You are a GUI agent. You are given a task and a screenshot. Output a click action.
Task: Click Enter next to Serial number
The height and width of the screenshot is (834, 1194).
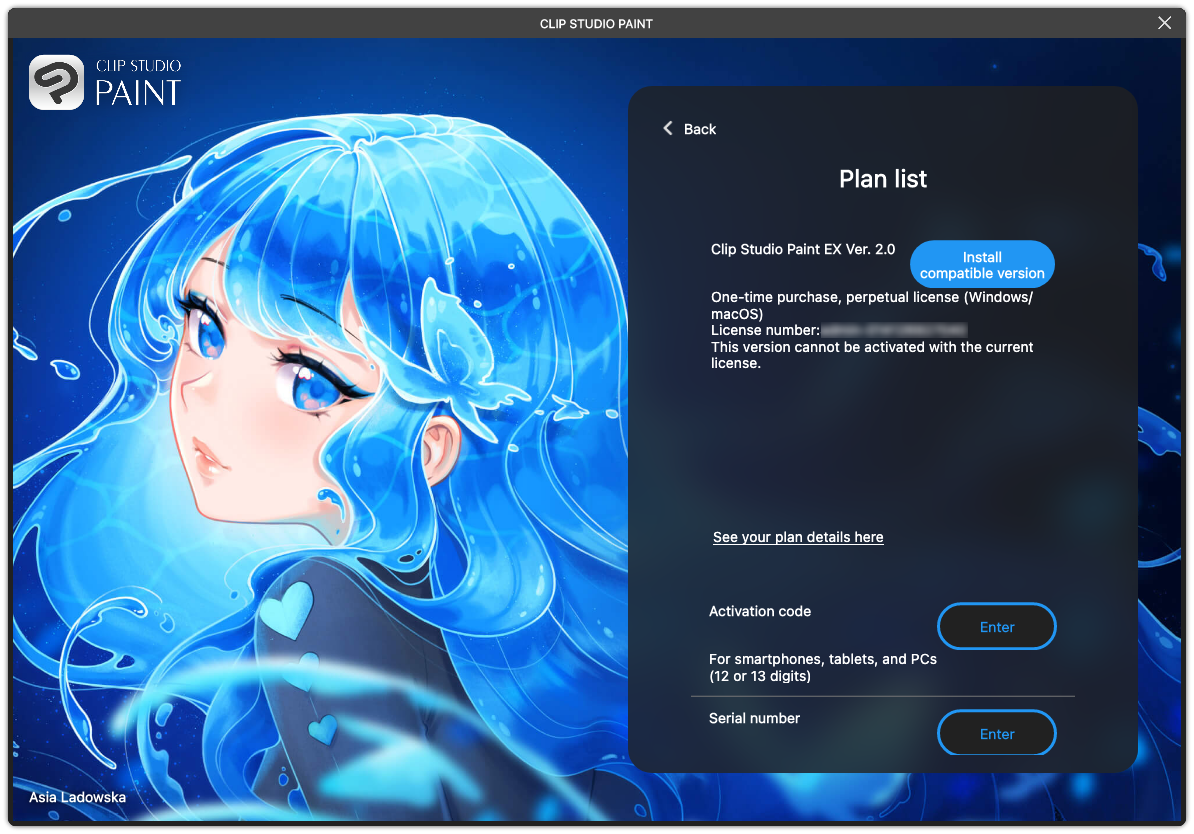[x=996, y=734]
